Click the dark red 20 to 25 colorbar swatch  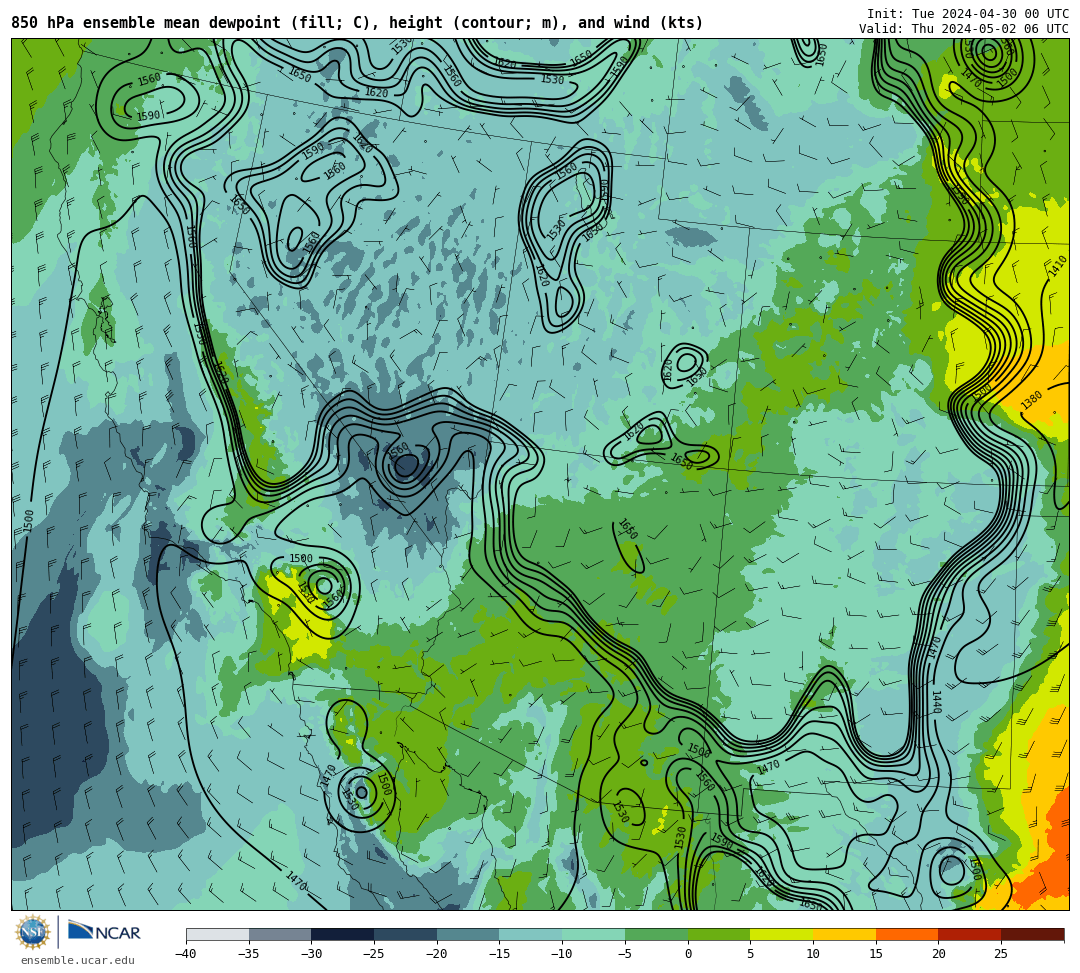click(x=970, y=934)
